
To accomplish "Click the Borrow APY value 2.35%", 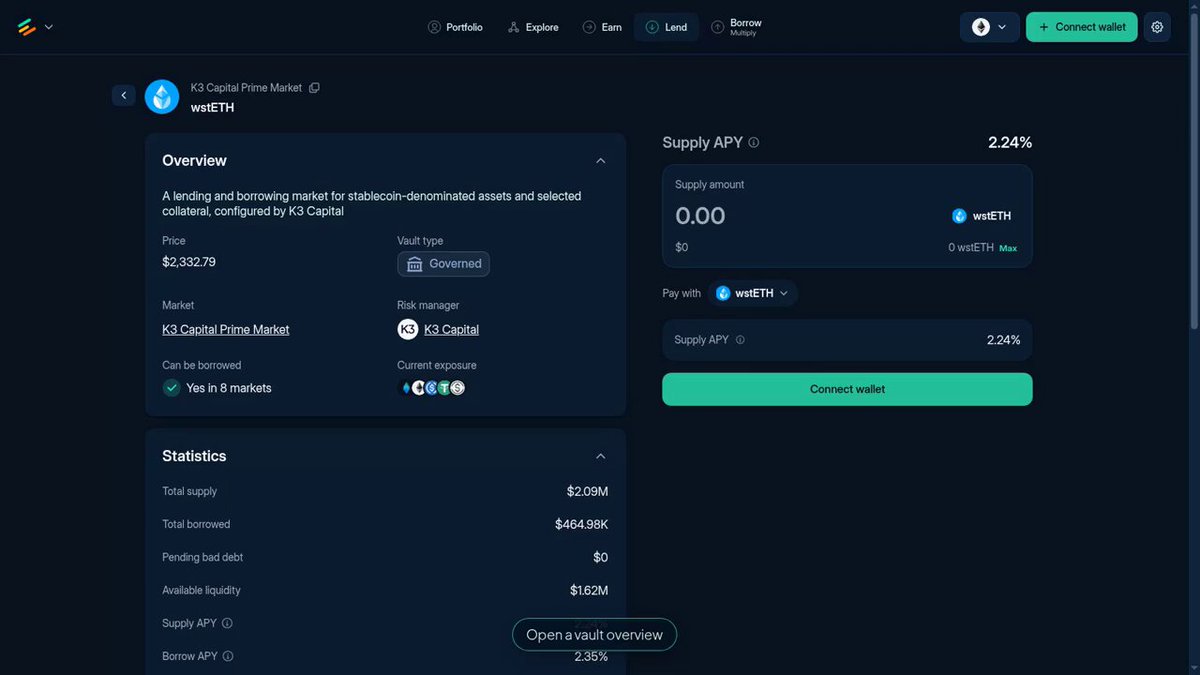I will (591, 656).
